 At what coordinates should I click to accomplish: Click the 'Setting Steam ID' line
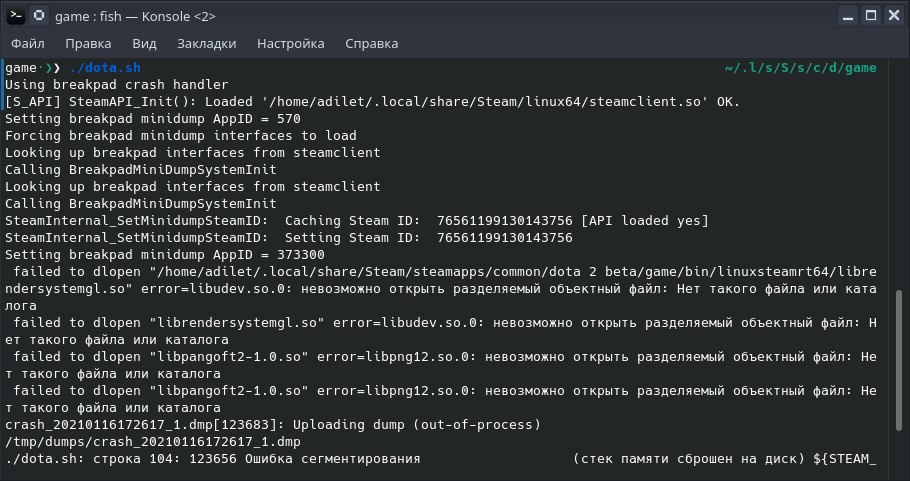289,238
